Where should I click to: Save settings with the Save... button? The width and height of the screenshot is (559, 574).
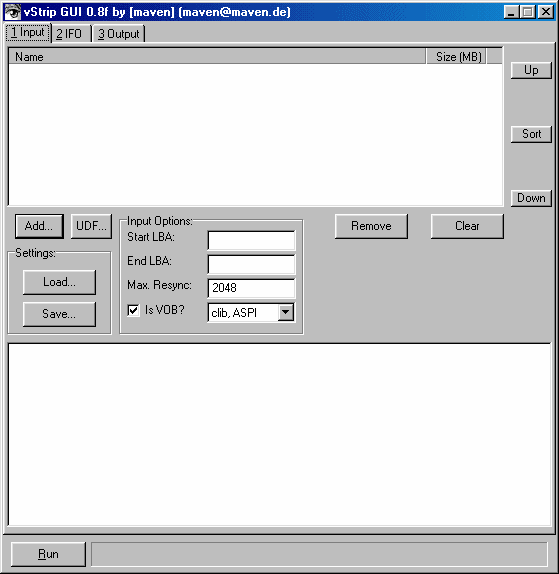[x=59, y=314]
